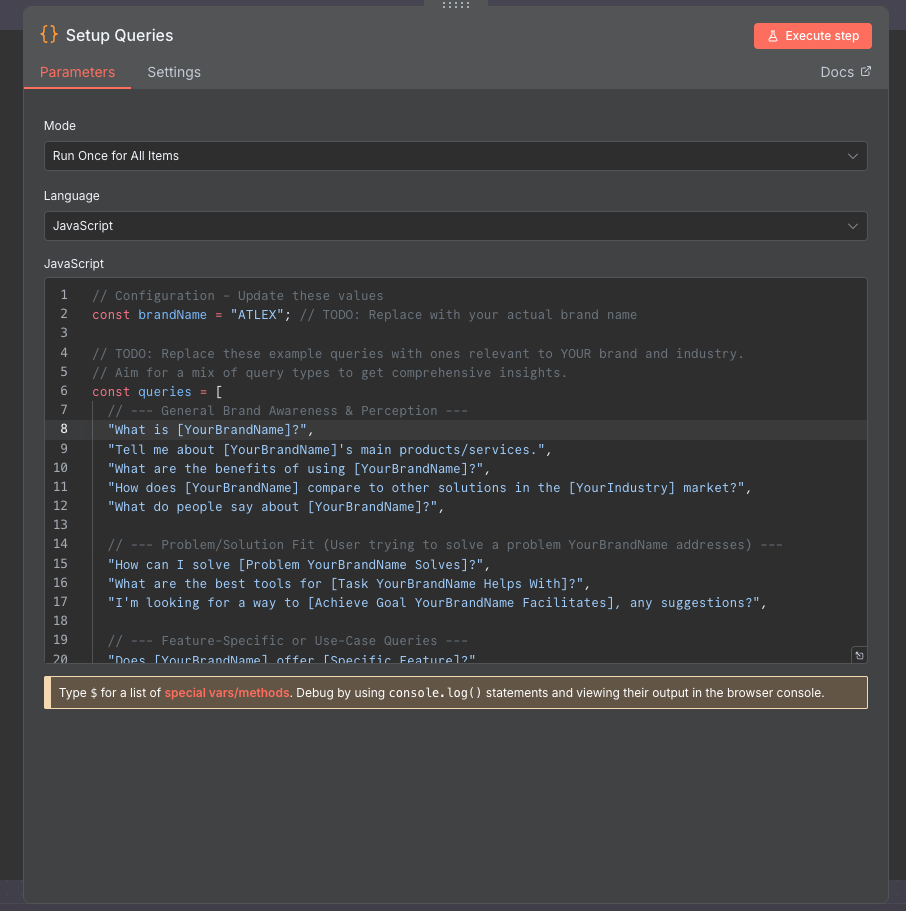Open the Language dropdown showing JavaScript
Image resolution: width=906 pixels, height=911 pixels.
[x=456, y=226]
